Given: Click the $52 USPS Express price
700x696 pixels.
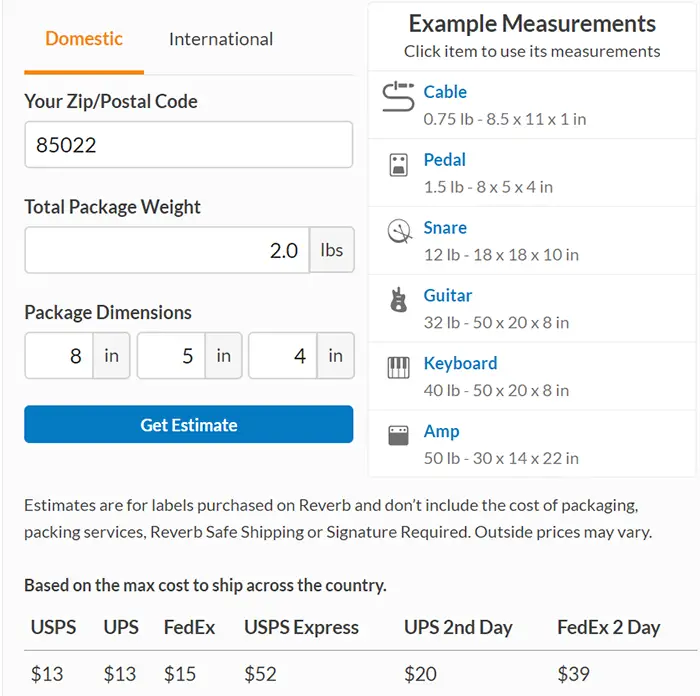Looking at the screenshot, I should 260,674.
